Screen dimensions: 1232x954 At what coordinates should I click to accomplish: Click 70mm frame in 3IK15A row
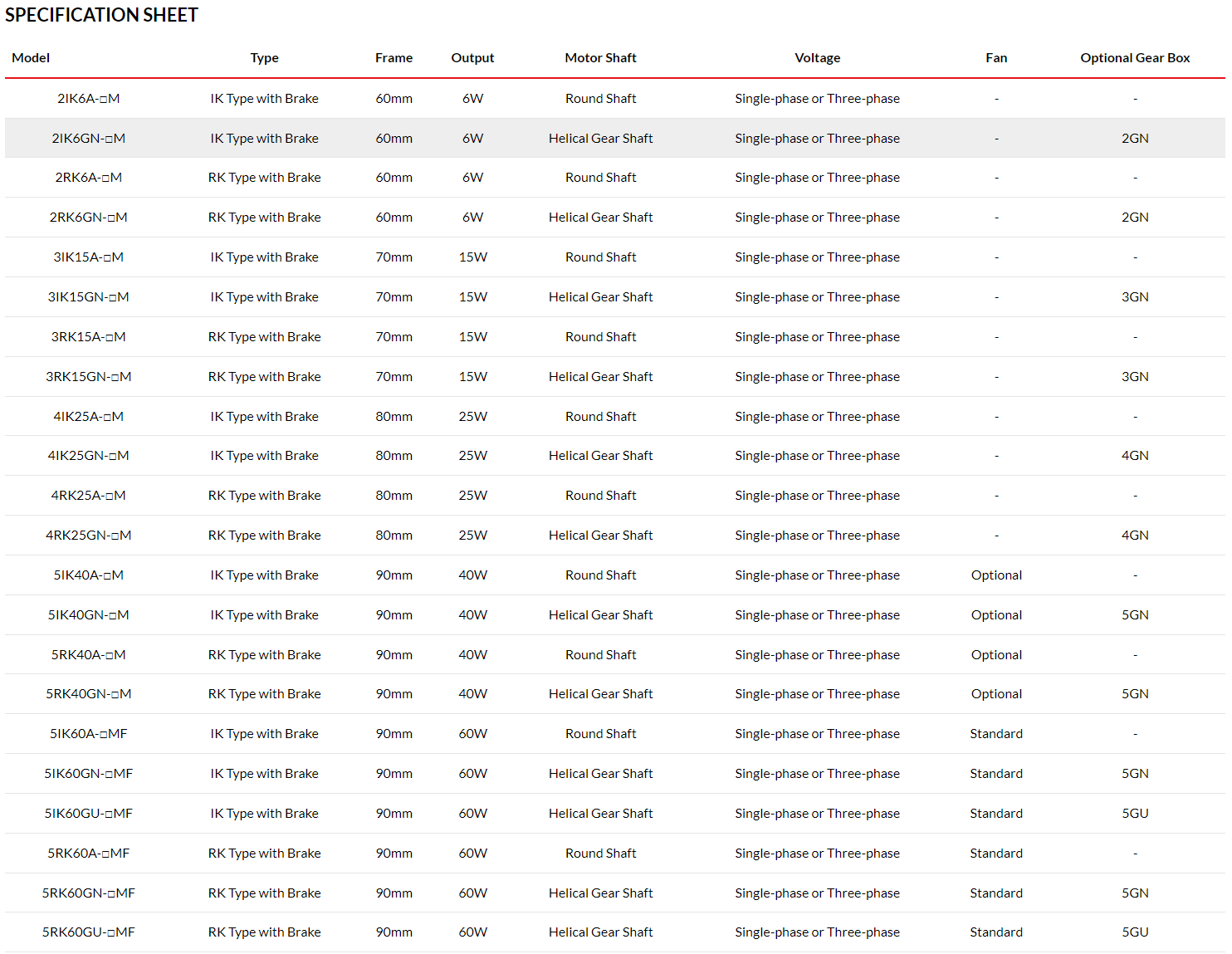point(394,257)
